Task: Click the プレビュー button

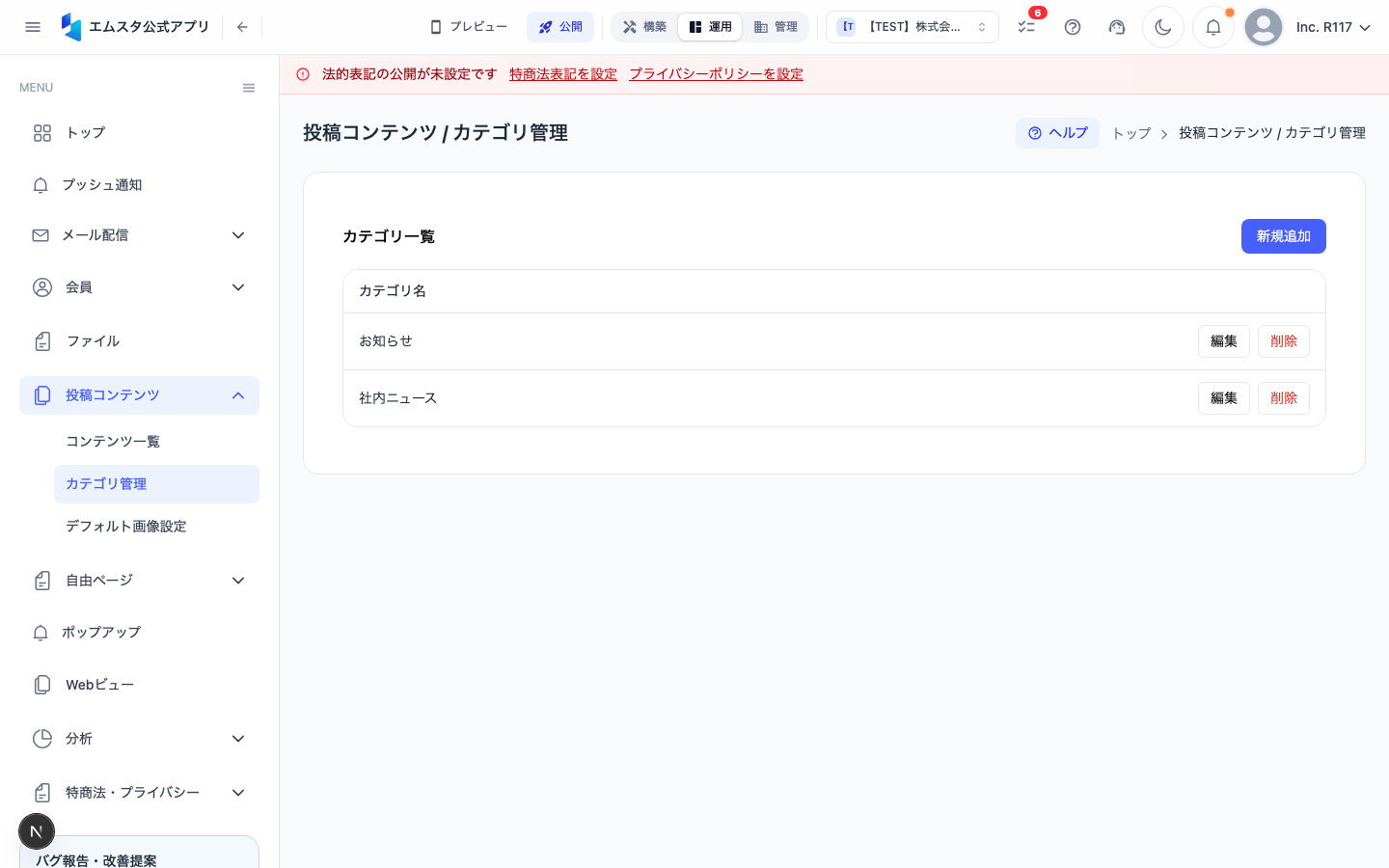Action: click(x=469, y=27)
